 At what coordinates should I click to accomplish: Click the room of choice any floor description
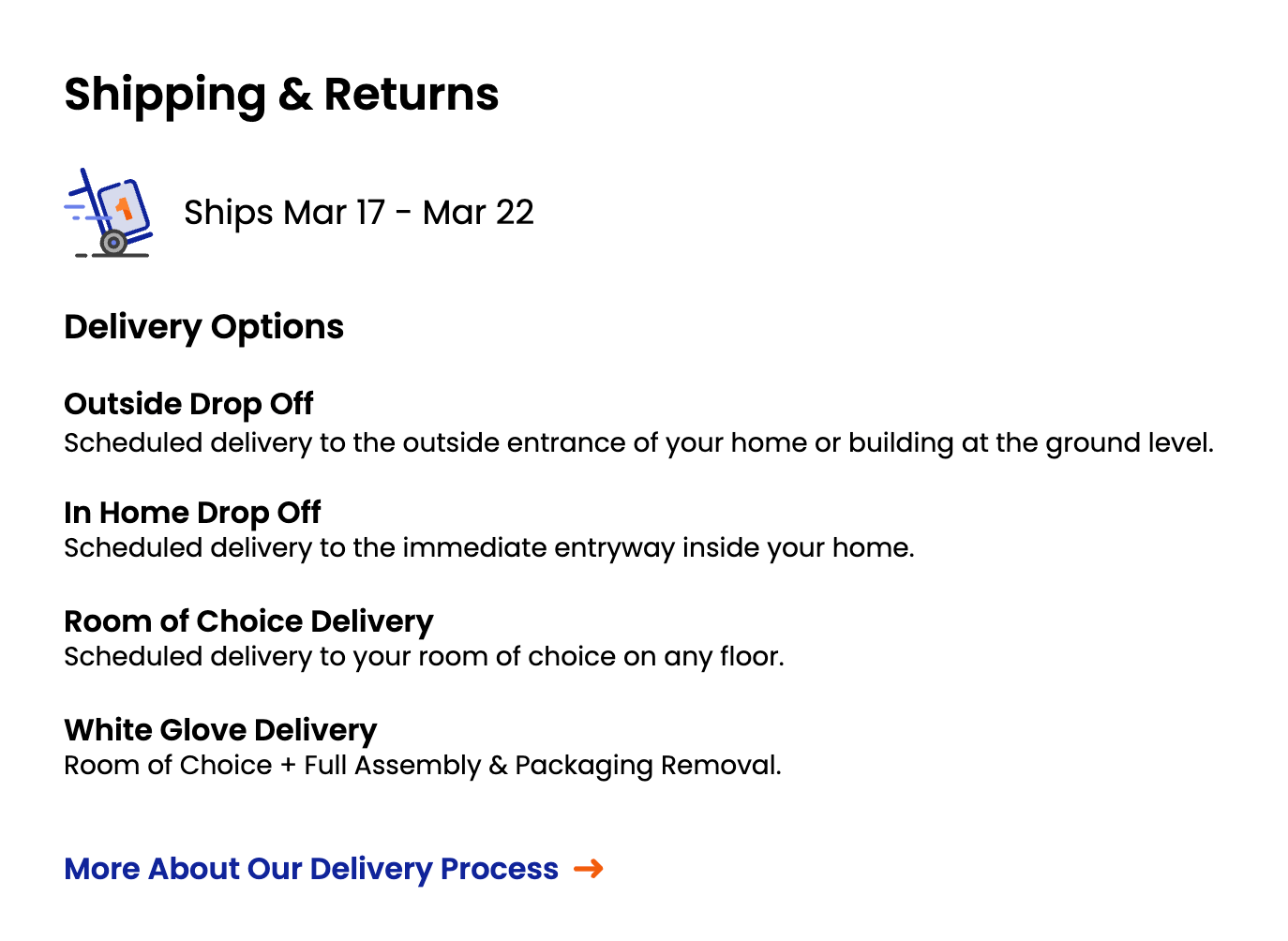click(424, 656)
